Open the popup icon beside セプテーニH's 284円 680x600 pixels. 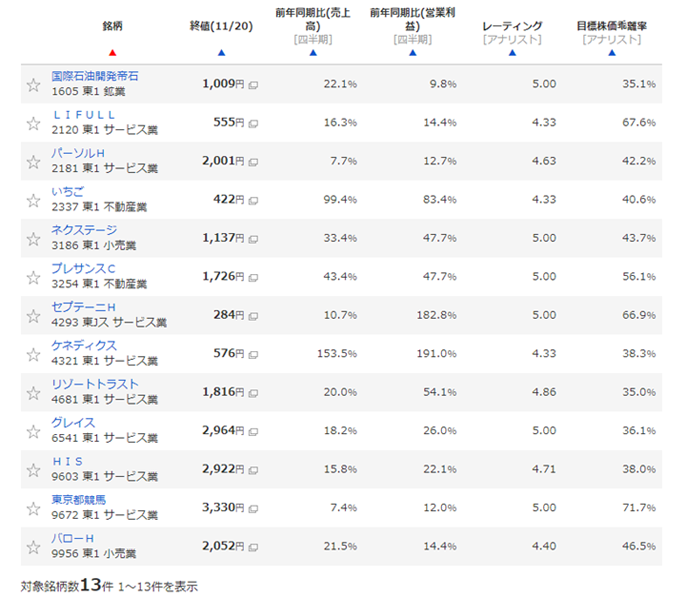tap(253, 316)
